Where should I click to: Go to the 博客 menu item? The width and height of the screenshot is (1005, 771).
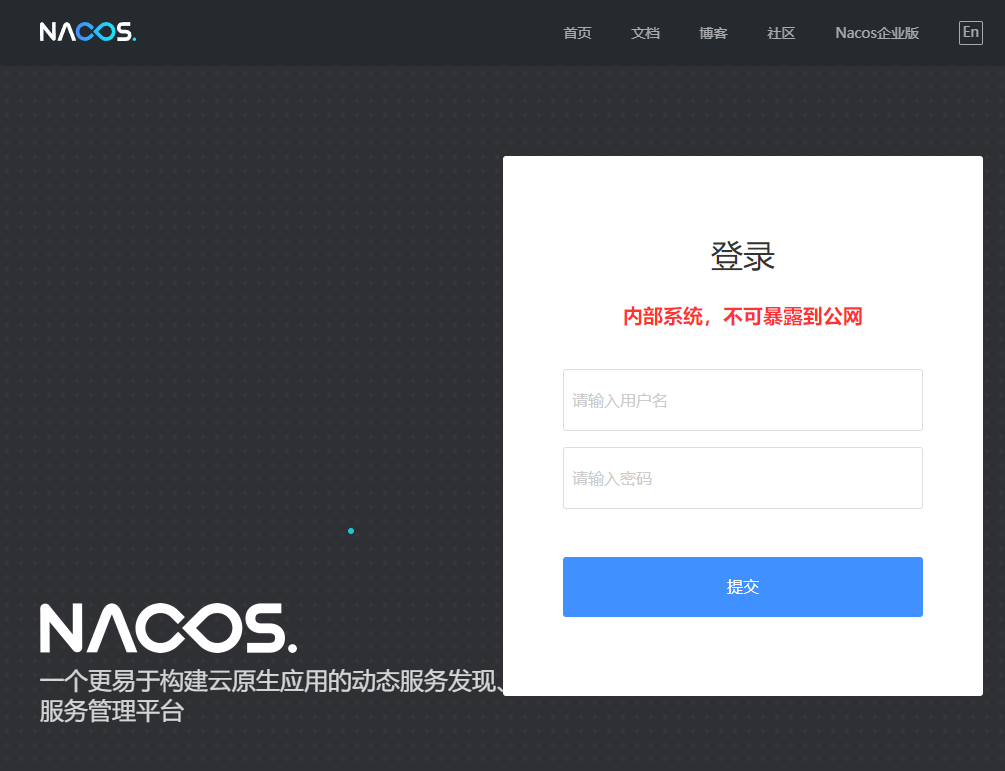pos(713,33)
